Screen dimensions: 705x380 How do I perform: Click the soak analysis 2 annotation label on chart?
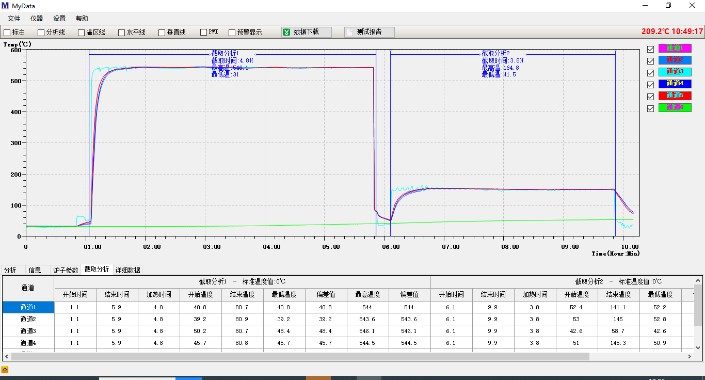click(x=502, y=63)
